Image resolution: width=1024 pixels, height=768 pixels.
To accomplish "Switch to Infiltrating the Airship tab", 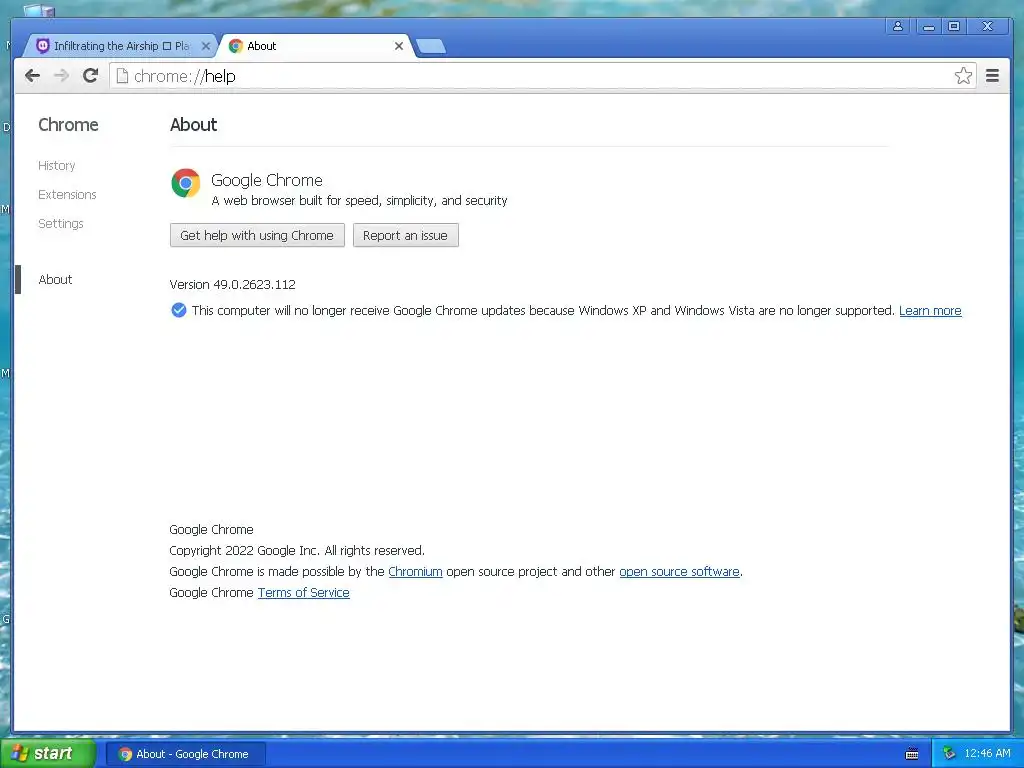I will pos(121,46).
